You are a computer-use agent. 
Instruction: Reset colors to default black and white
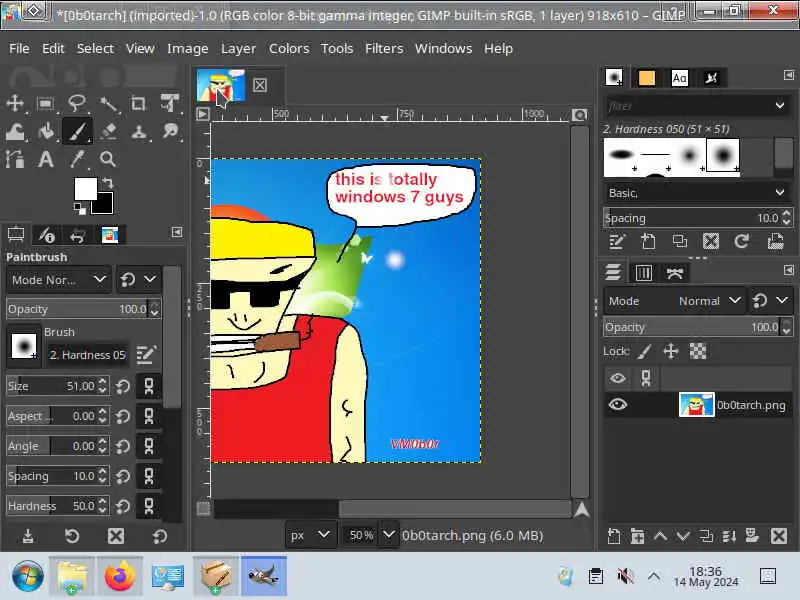(80, 209)
